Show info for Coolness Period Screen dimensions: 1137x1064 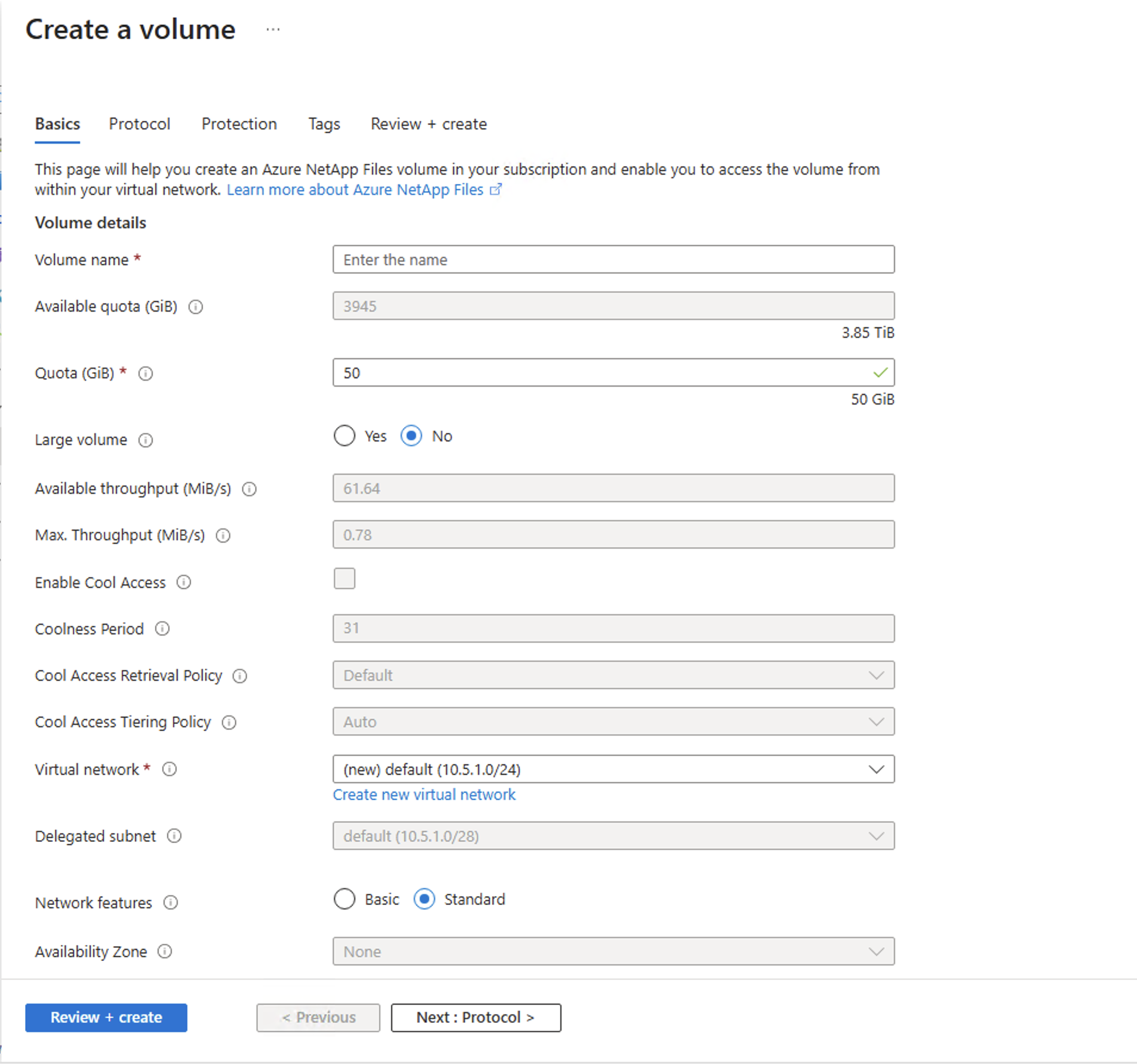[x=162, y=629]
